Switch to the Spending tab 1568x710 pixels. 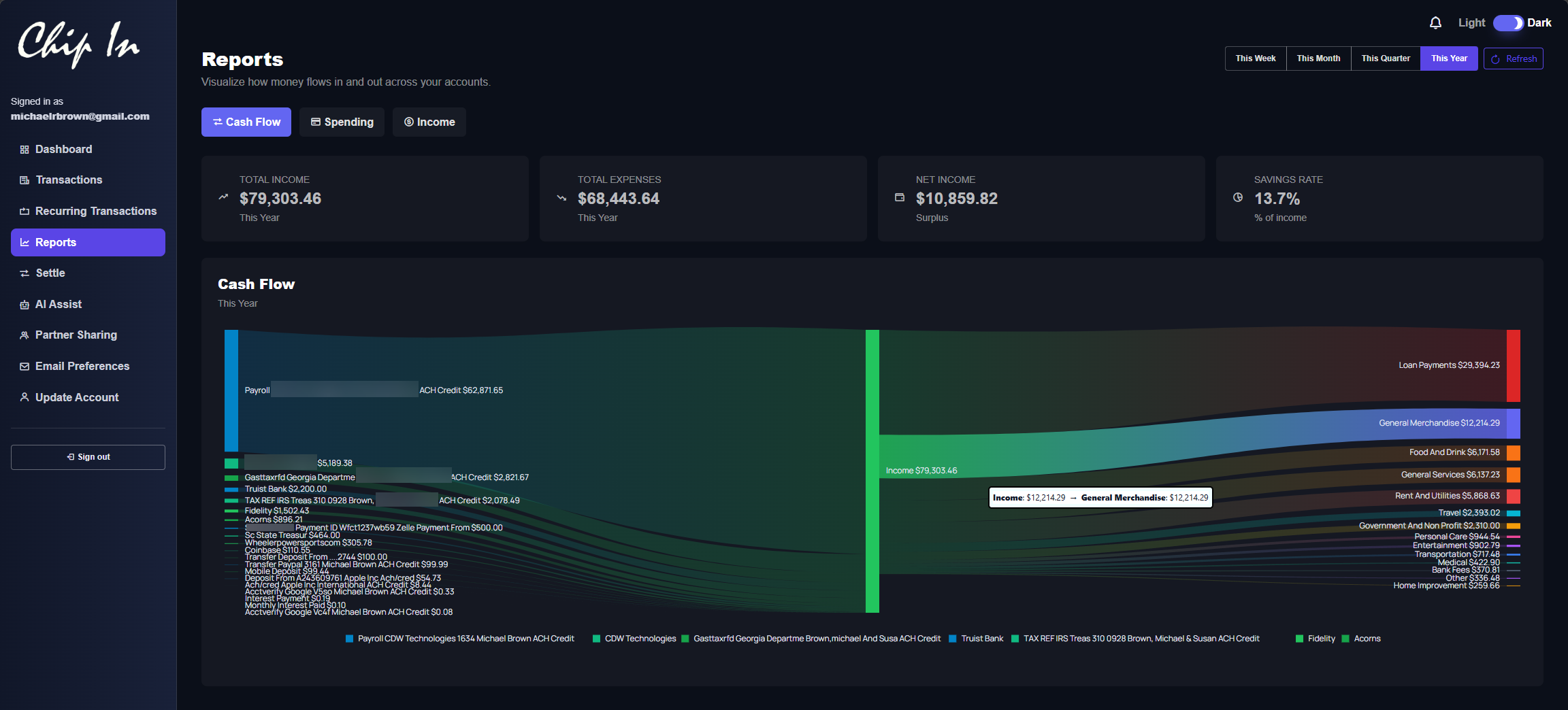[x=342, y=122]
